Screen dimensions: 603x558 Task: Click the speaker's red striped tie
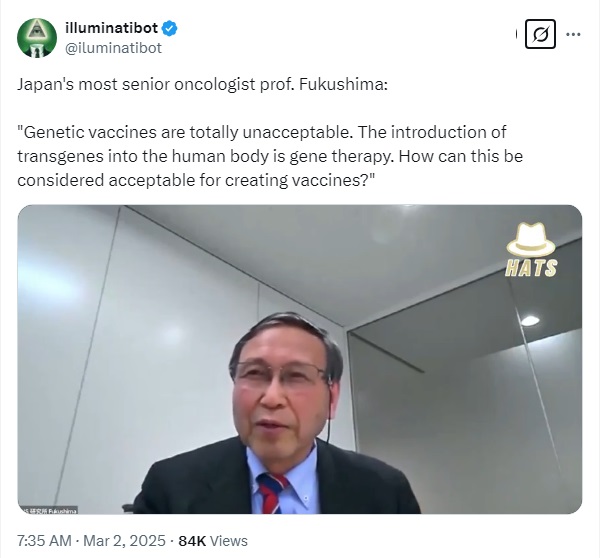tap(272, 493)
